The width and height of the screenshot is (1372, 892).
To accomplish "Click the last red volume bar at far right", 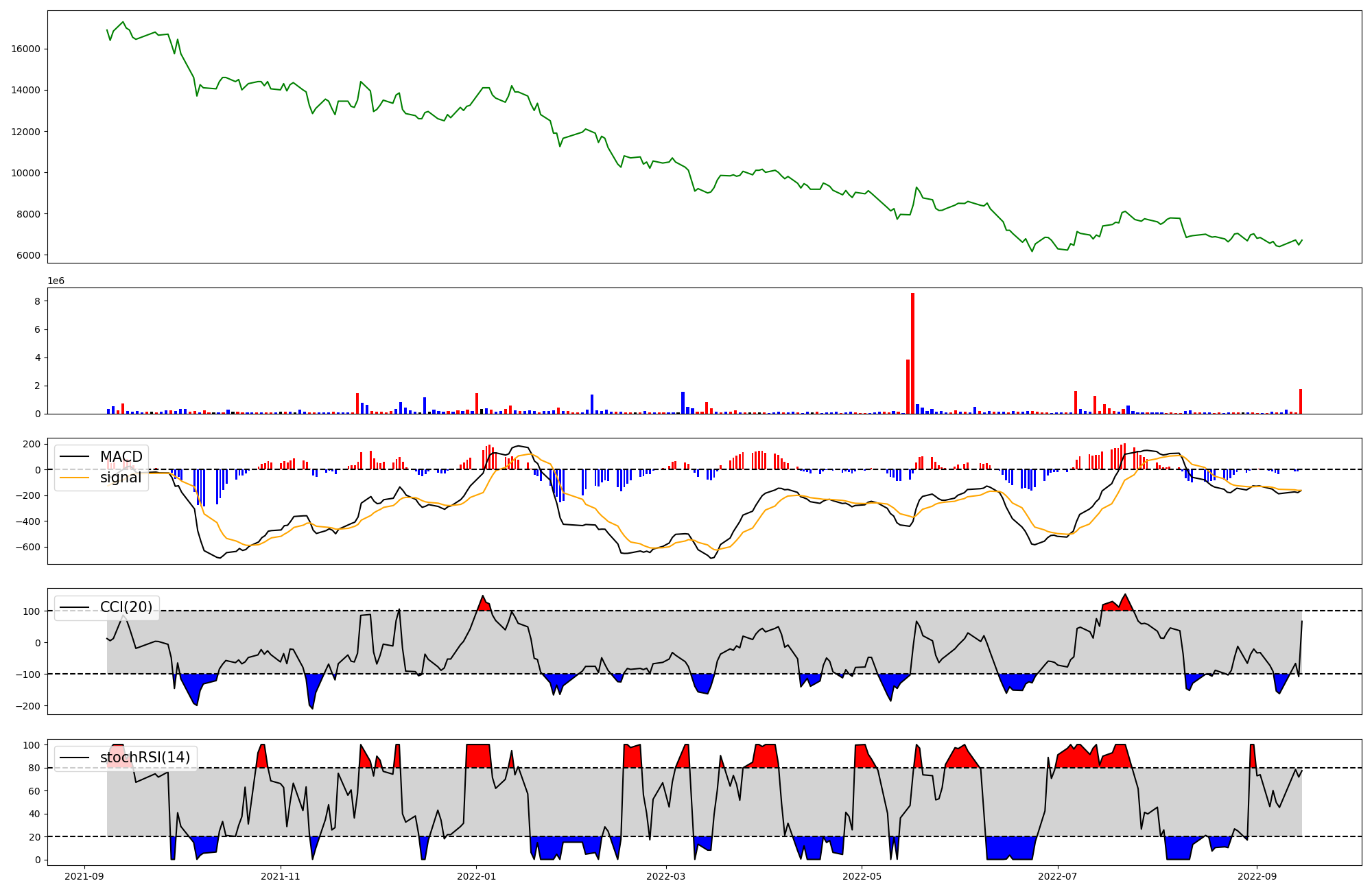I will 1300,402.
